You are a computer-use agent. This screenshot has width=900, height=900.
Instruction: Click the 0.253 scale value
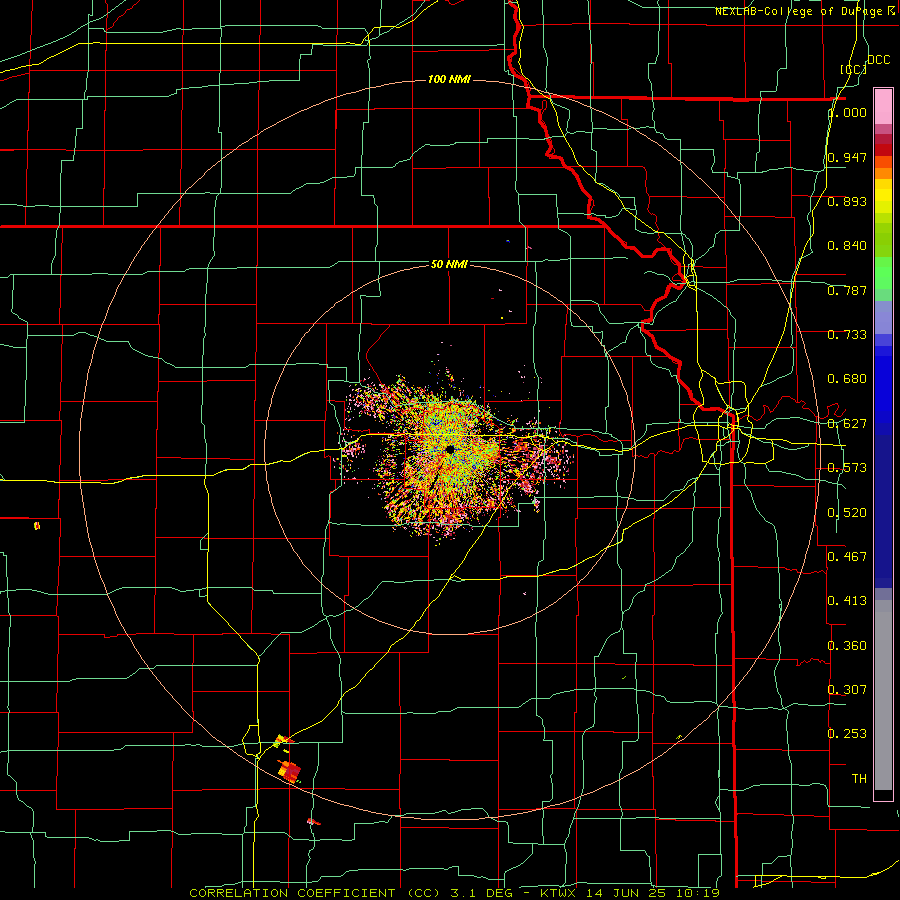click(x=847, y=734)
